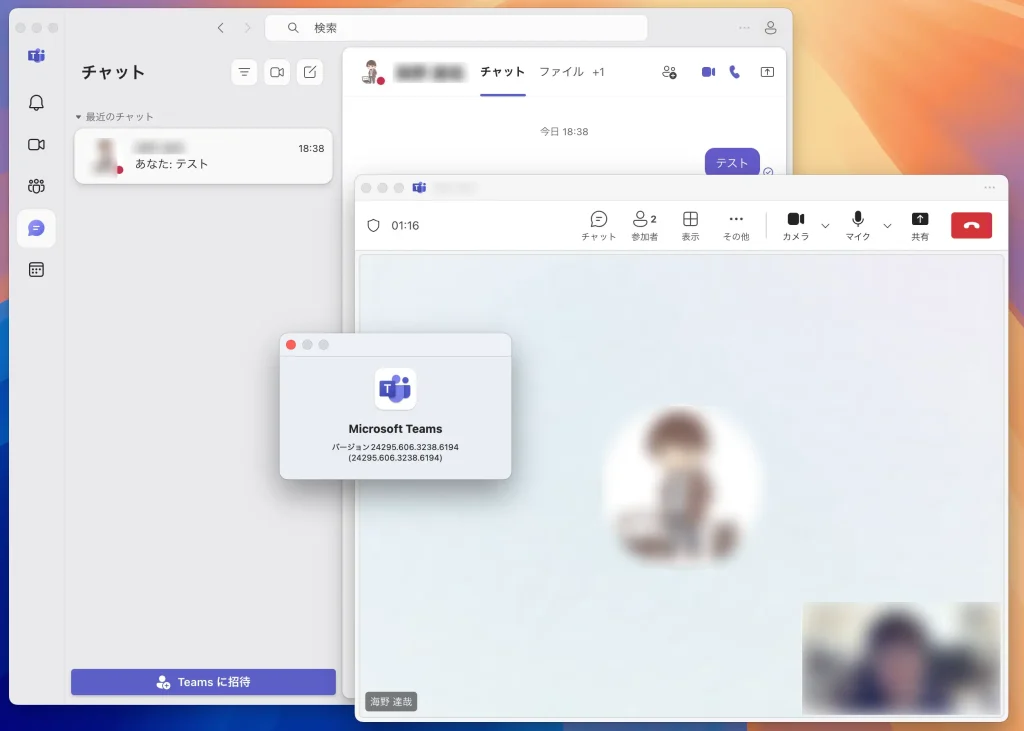Close the Microsoft Teams about dialog

tap(291, 345)
